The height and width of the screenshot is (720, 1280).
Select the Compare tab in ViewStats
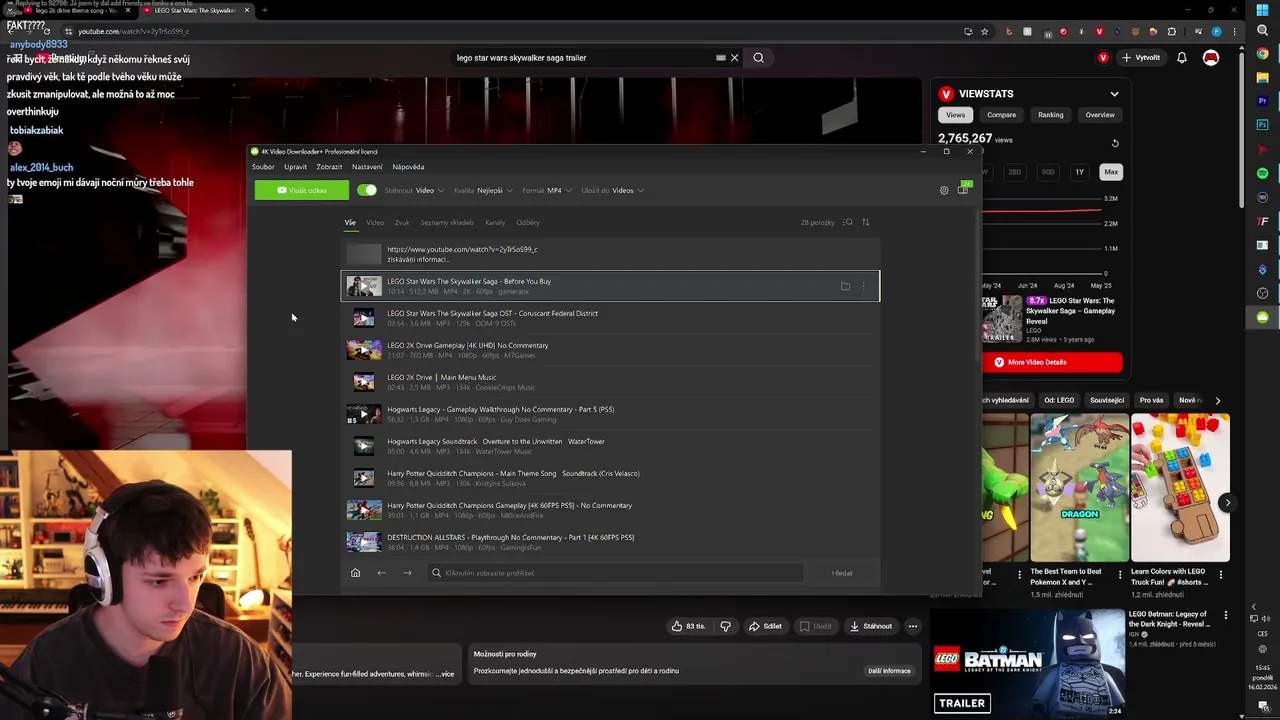pyautogui.click(x=1001, y=115)
